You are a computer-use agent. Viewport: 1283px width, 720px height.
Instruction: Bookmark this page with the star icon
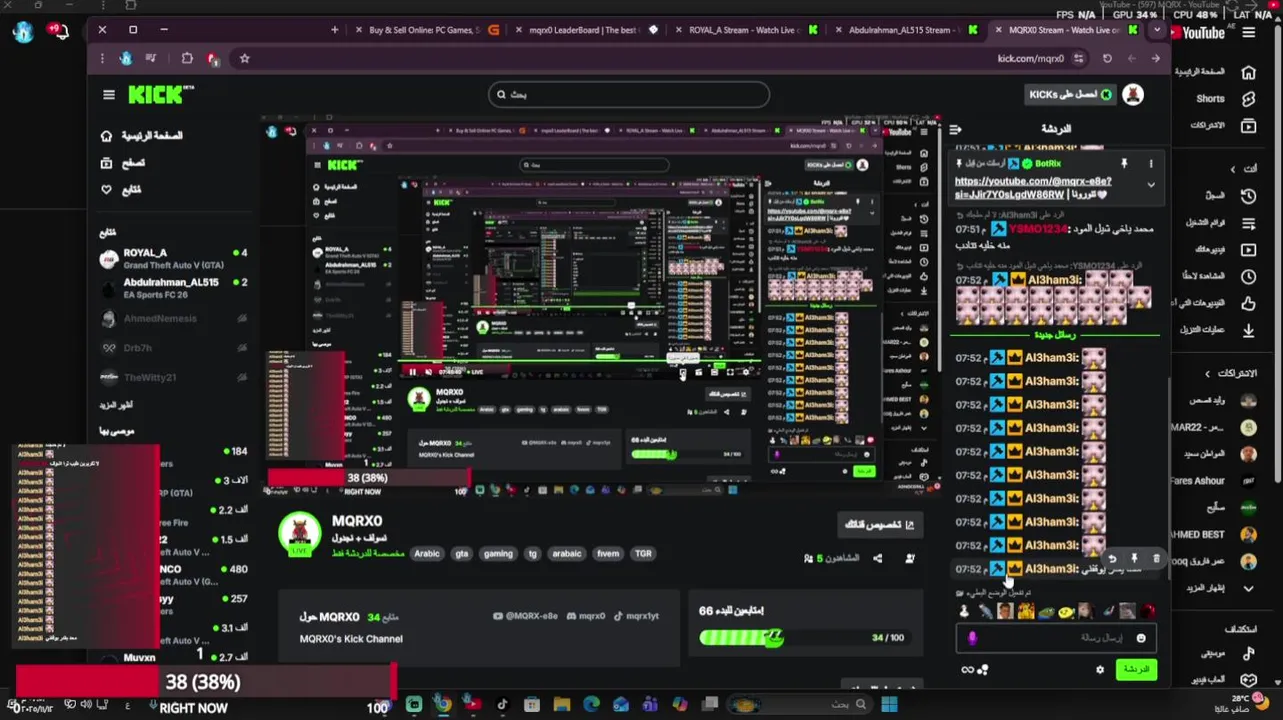click(x=244, y=59)
